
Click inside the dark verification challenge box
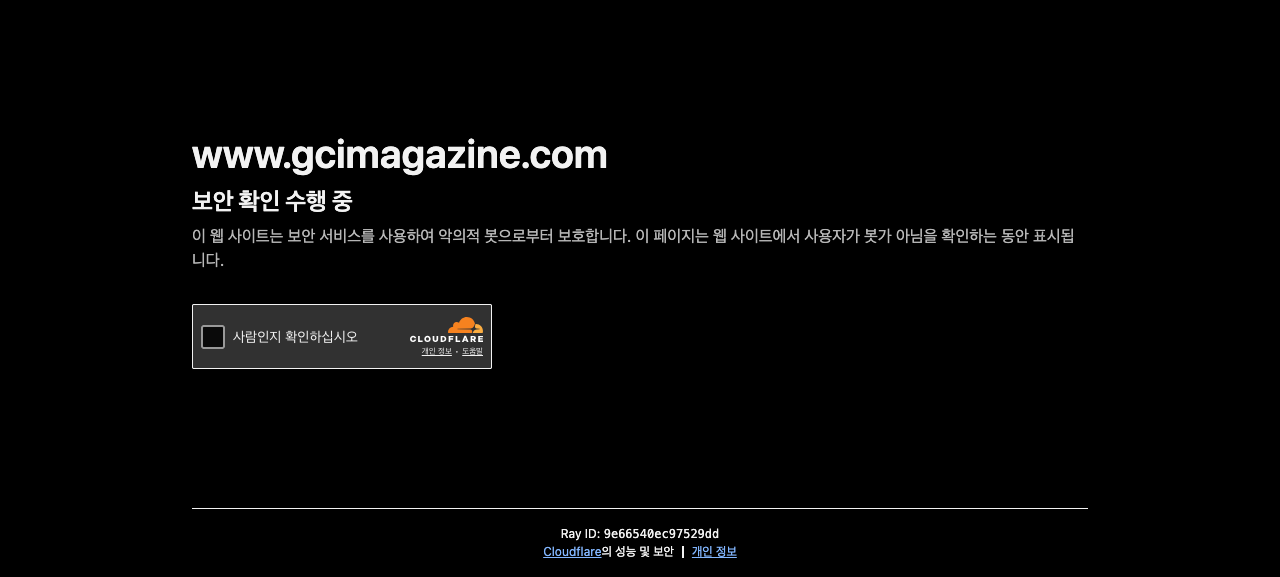point(341,336)
